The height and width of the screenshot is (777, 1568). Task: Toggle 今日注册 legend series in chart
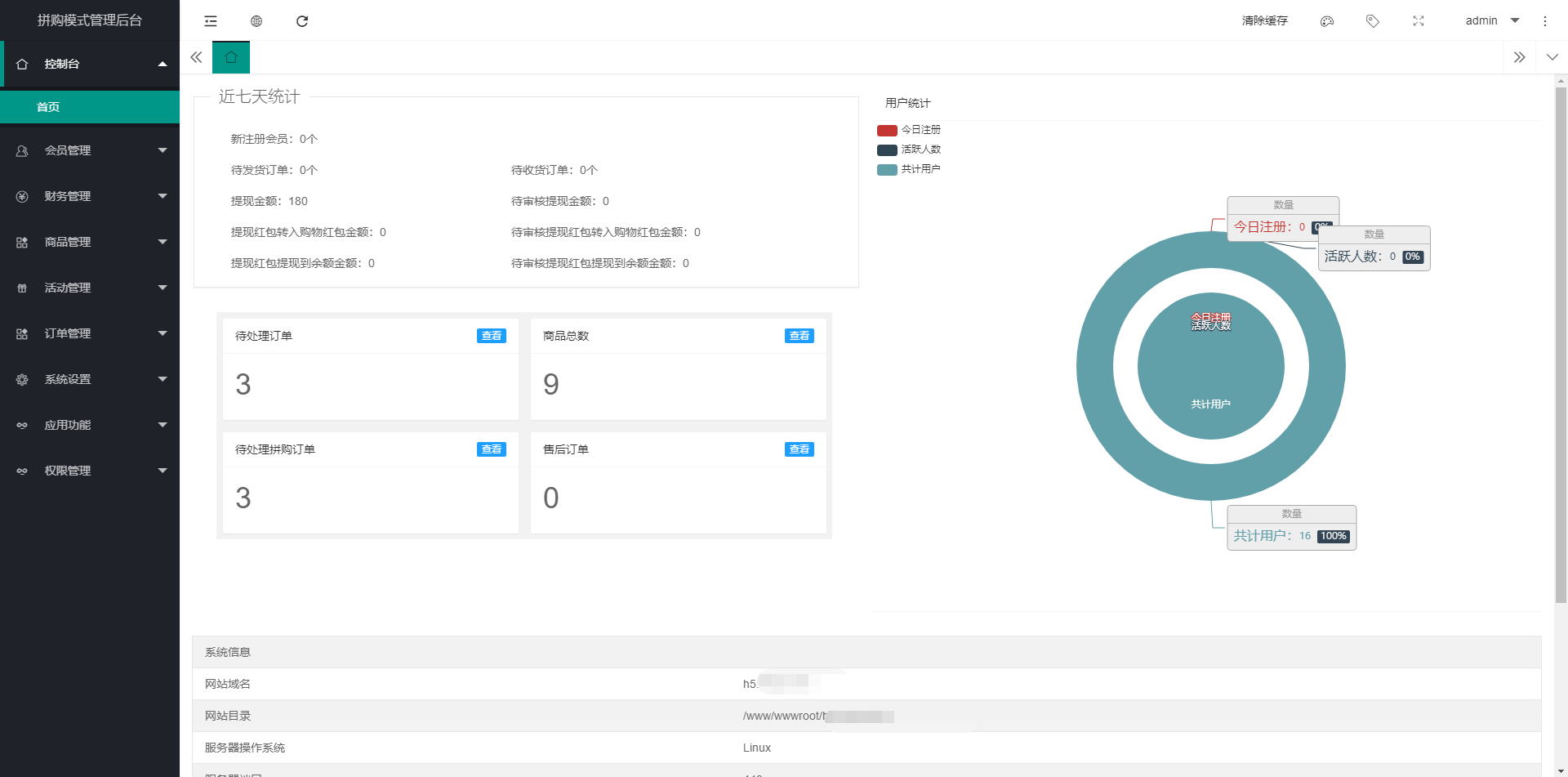tap(908, 130)
